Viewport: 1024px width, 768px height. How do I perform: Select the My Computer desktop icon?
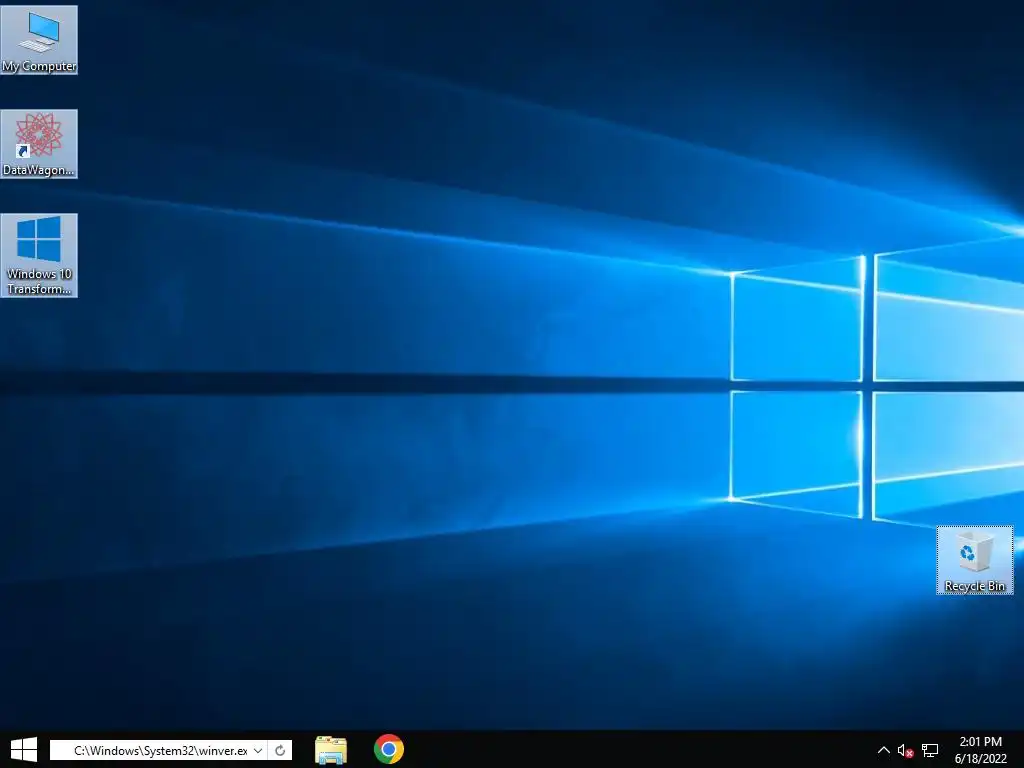pyautogui.click(x=39, y=40)
